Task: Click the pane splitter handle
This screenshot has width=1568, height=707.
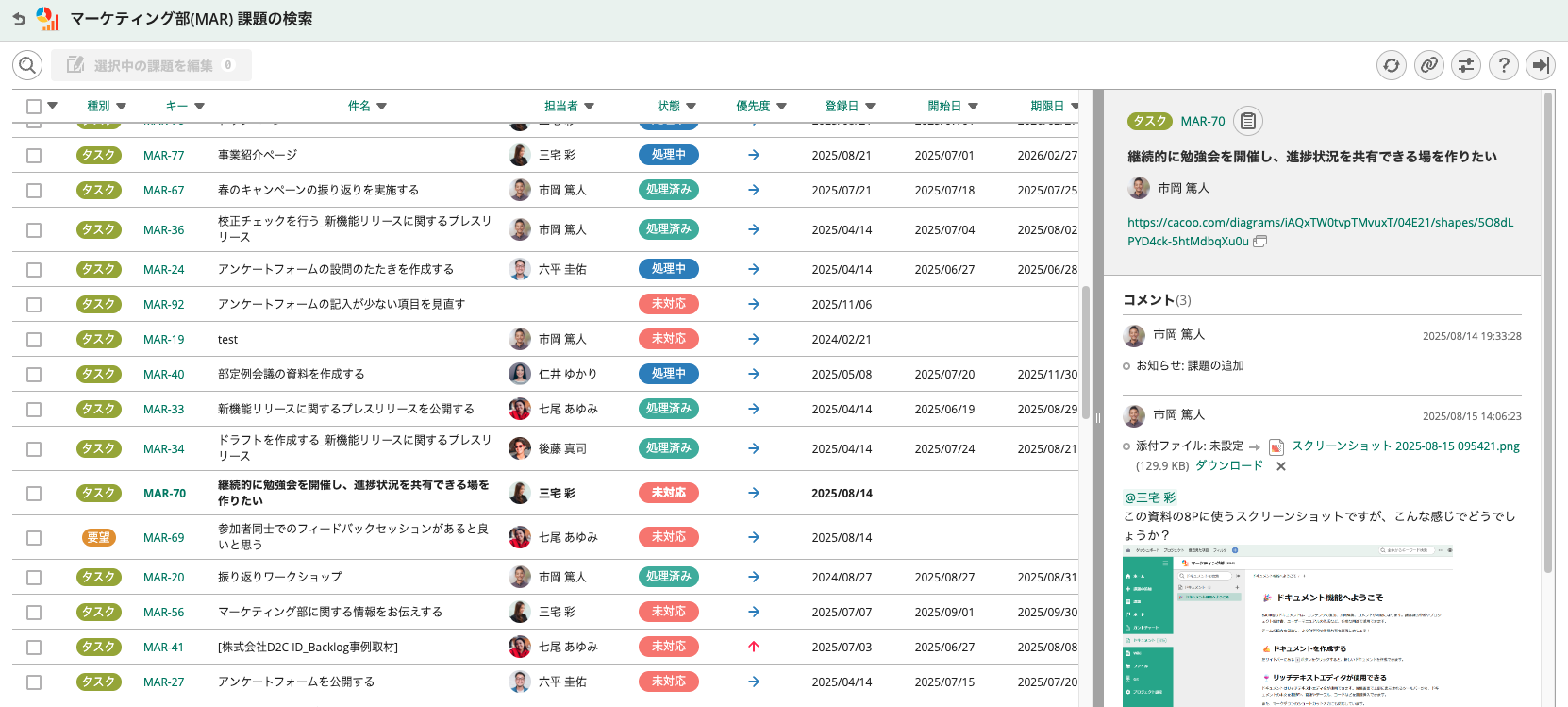Action: 1097,417
